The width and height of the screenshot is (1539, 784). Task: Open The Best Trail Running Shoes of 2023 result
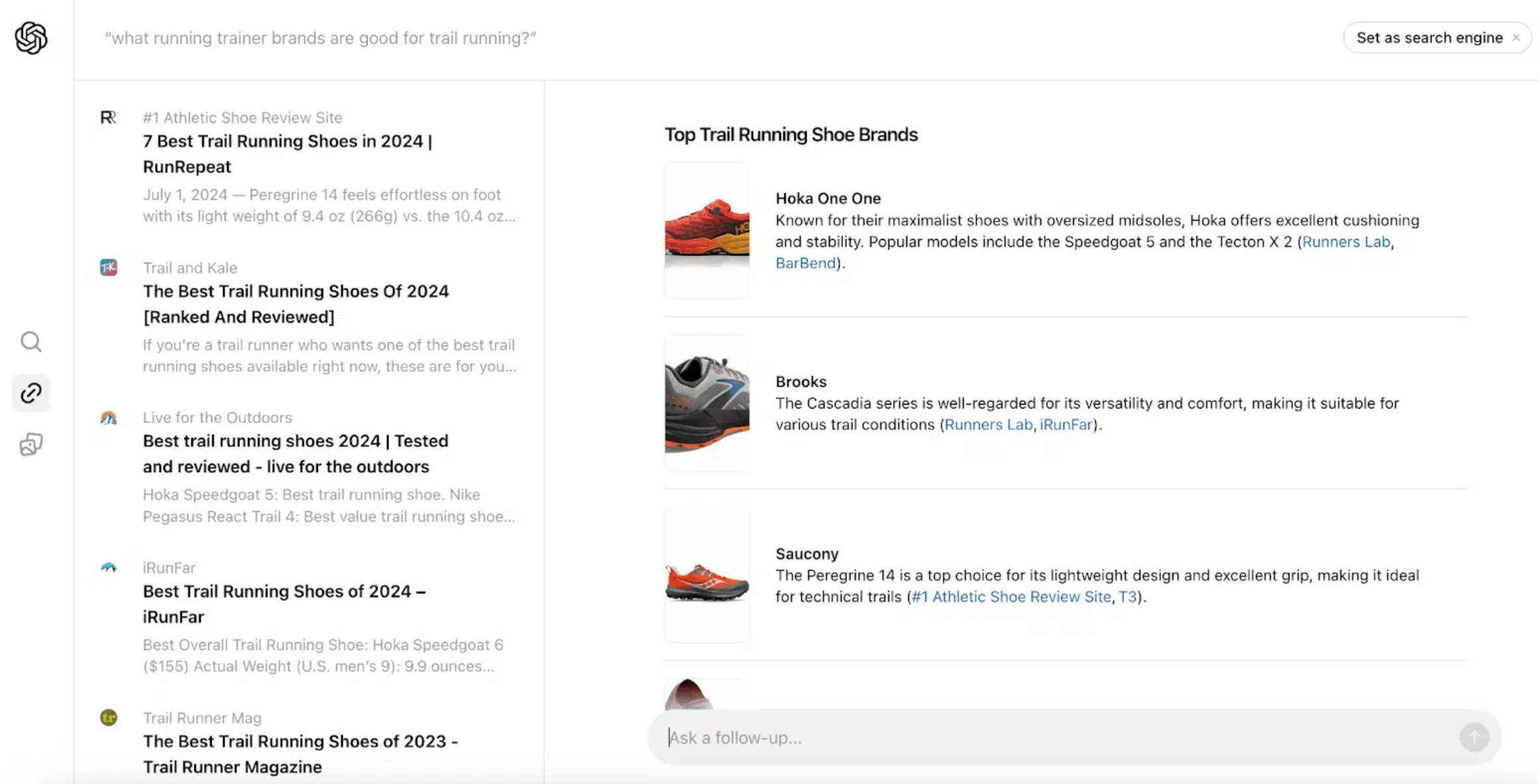coord(300,754)
